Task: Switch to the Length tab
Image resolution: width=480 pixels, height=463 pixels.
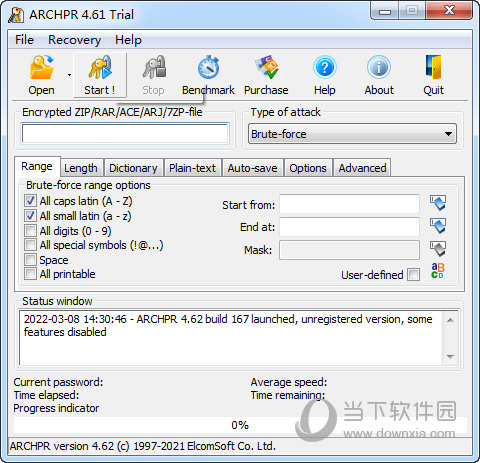Action: 81,168
